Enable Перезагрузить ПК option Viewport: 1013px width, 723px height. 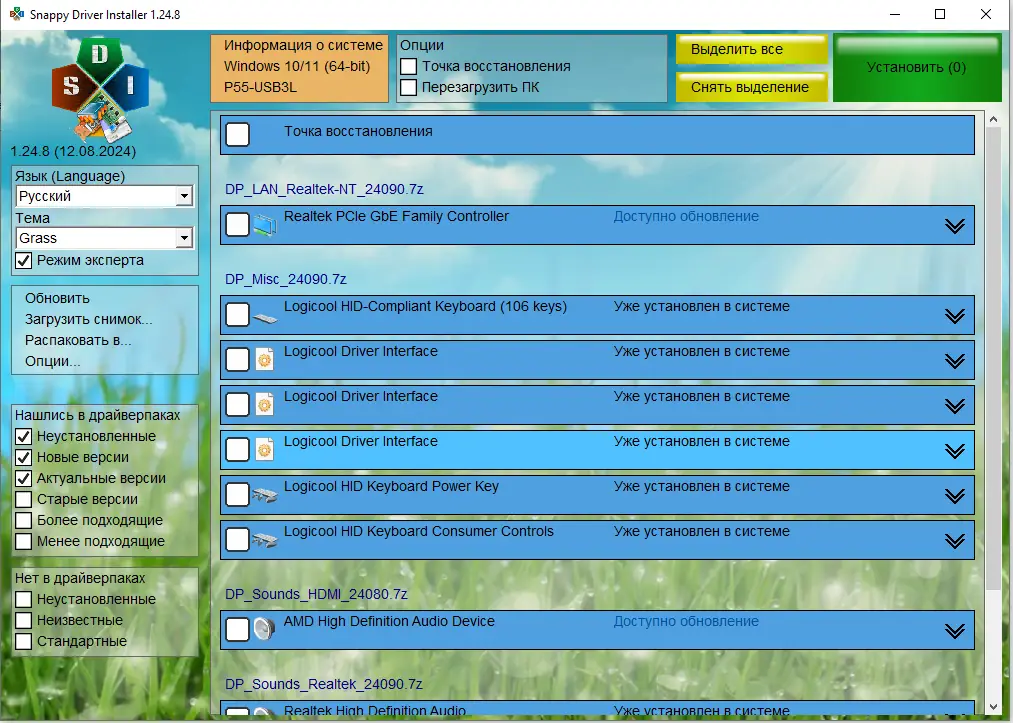408,87
